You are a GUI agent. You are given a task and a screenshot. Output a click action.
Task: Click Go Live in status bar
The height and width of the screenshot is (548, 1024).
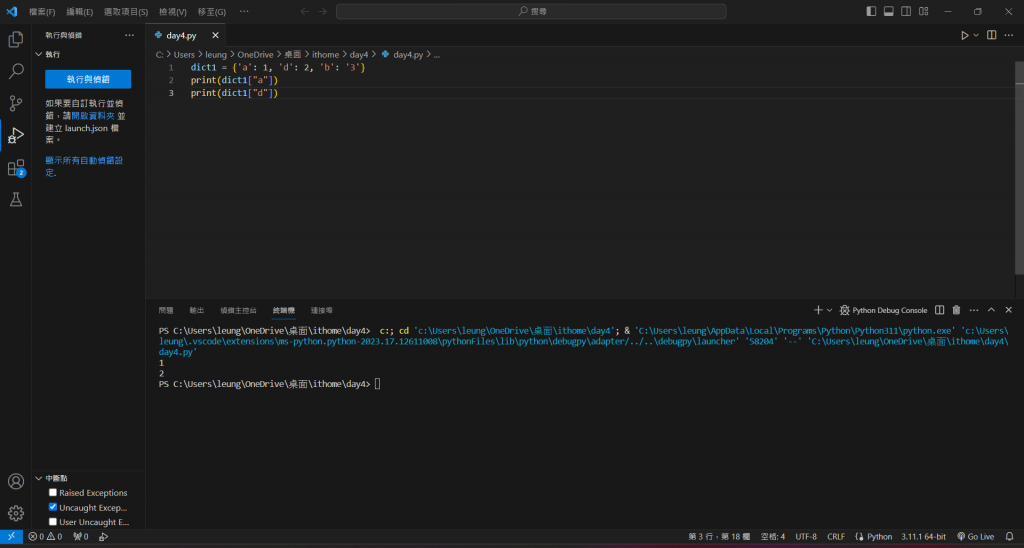[976, 536]
